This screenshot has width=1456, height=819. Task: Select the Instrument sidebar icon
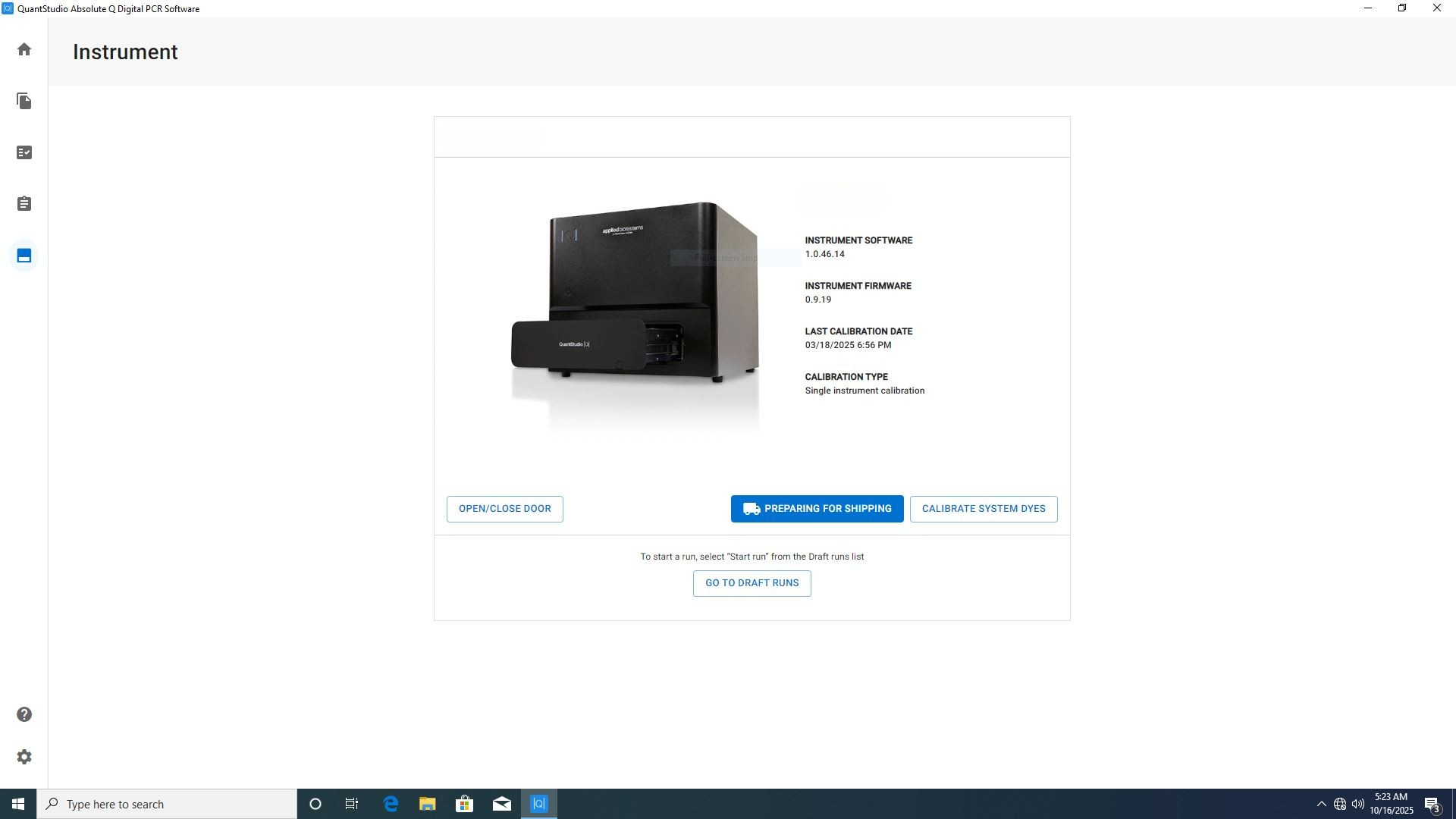tap(24, 256)
